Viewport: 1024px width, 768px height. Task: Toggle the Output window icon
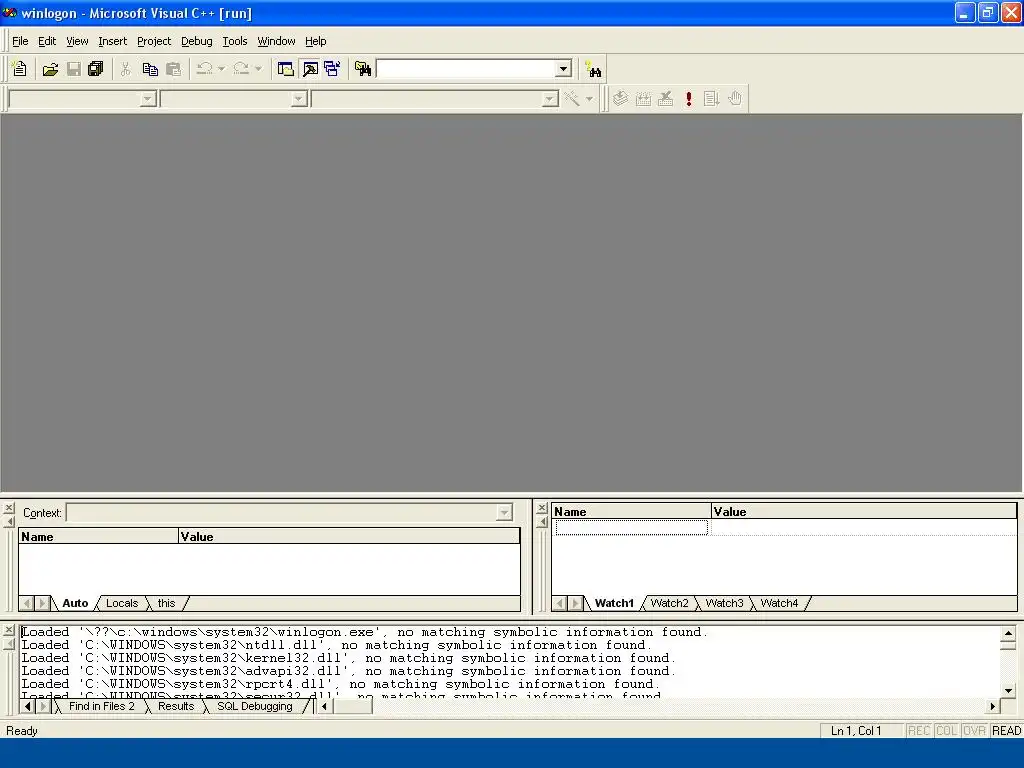310,69
